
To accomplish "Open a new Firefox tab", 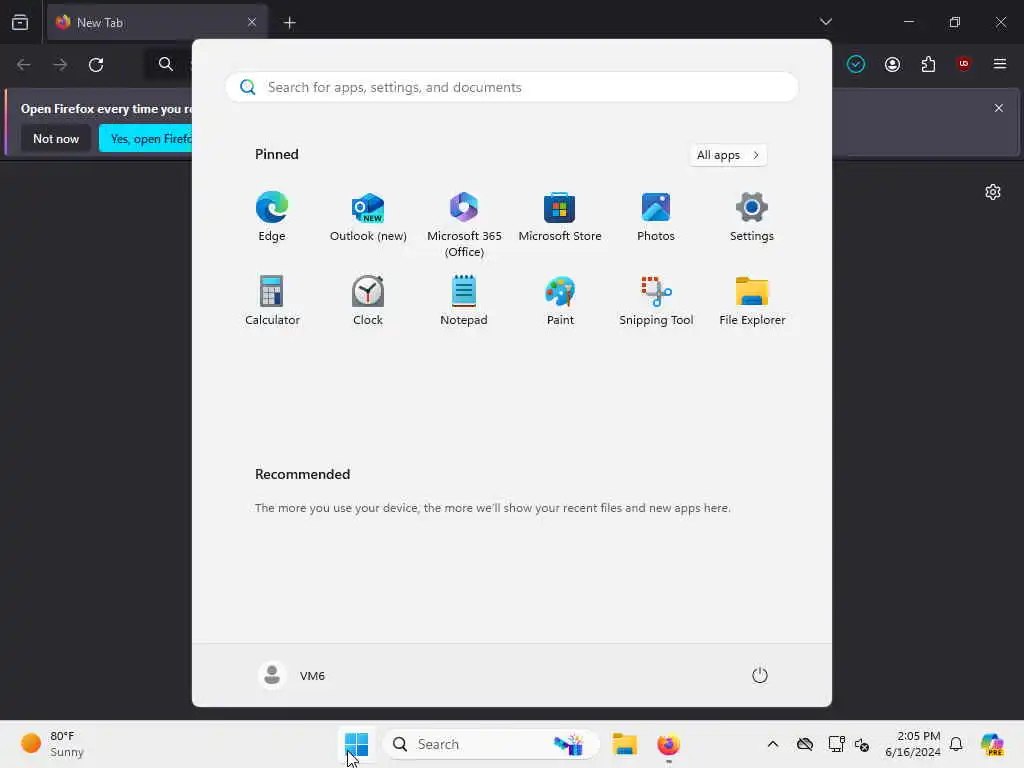I will [x=289, y=22].
